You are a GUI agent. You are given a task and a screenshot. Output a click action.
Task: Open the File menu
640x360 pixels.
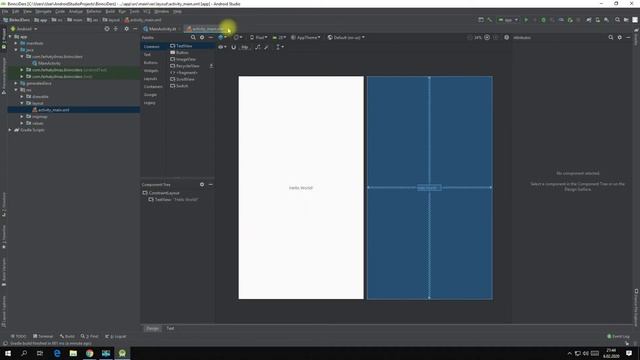[x=5, y=11]
